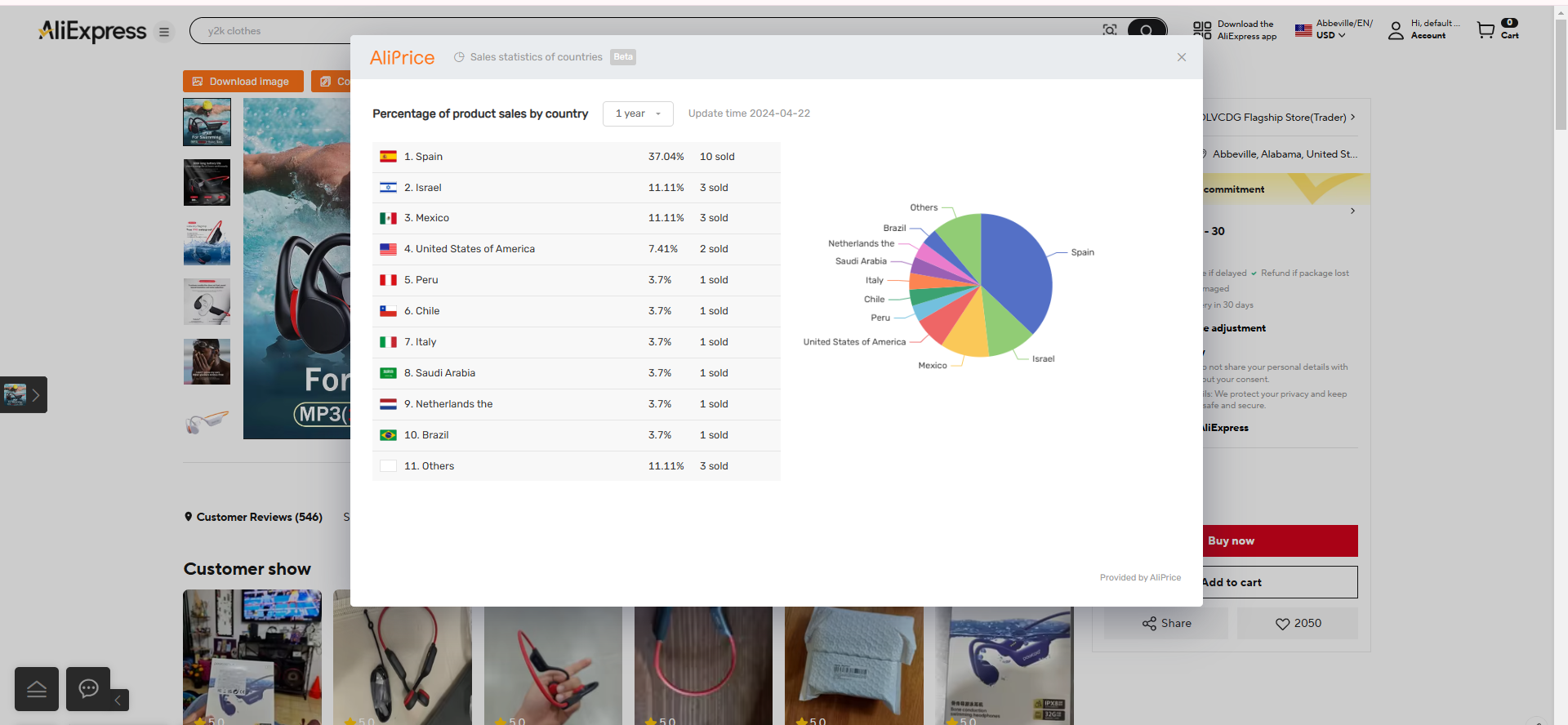Select the second dark product thumbnail

[x=207, y=182]
